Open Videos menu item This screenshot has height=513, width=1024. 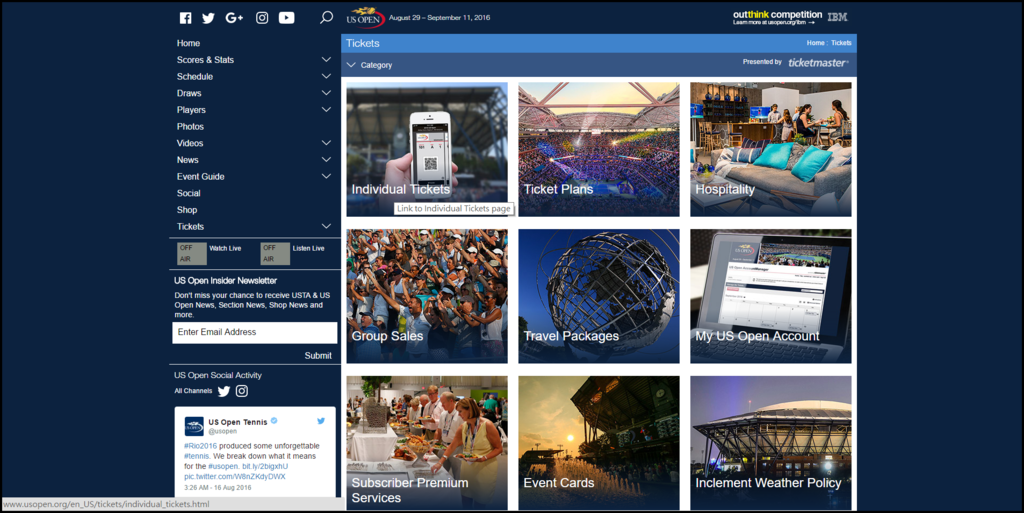coord(189,143)
